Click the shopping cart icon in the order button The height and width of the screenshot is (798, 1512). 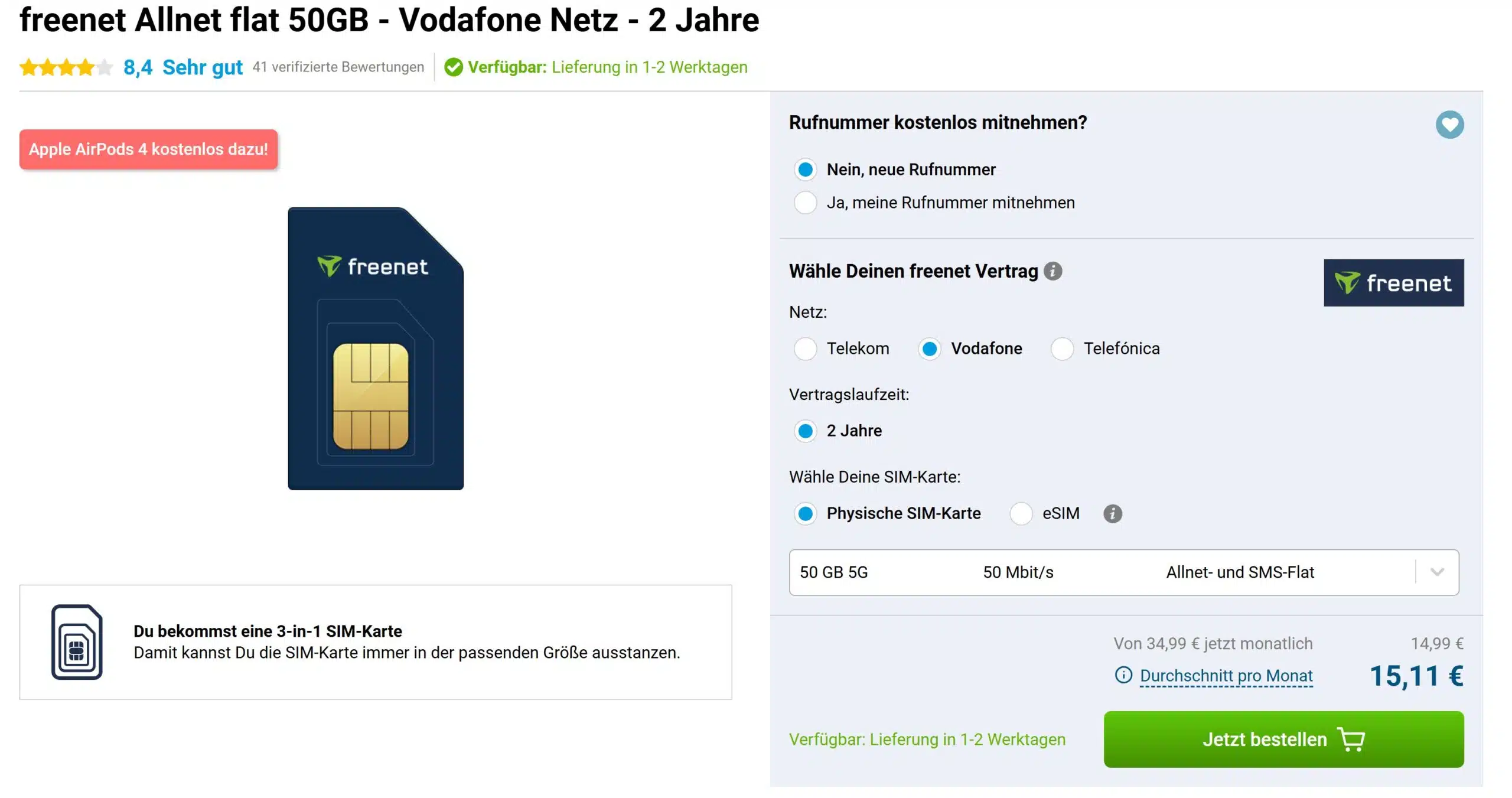1352,739
